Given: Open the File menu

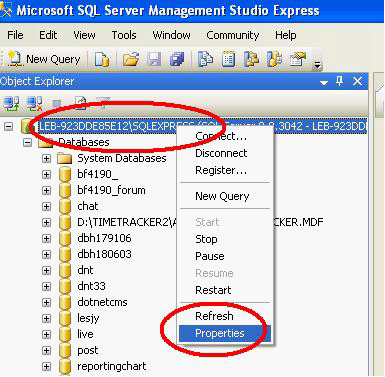Looking at the screenshot, I should (x=15, y=35).
